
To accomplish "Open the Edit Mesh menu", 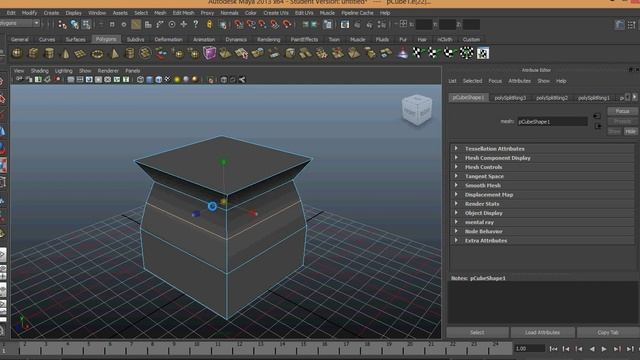I will coord(183,13).
